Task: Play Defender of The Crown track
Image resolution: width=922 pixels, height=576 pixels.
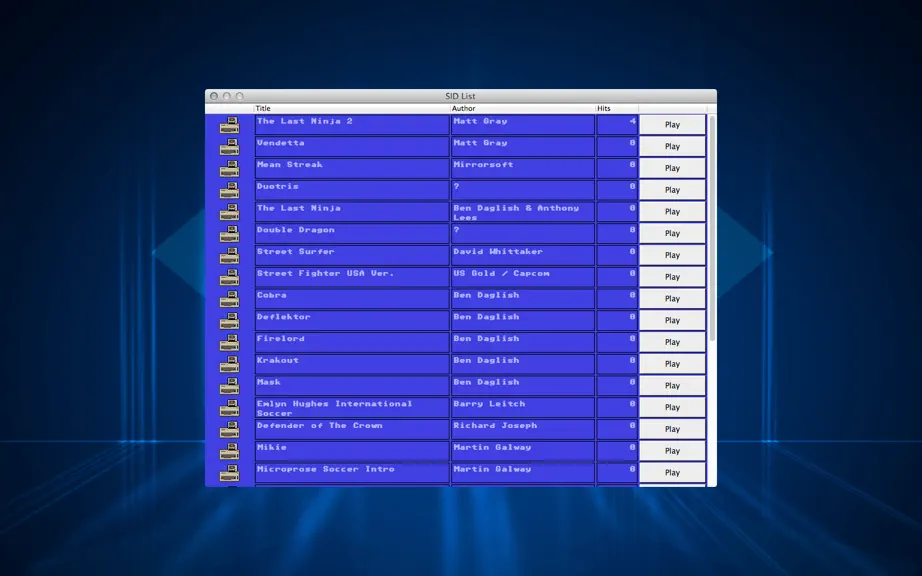Action: pyautogui.click(x=672, y=429)
